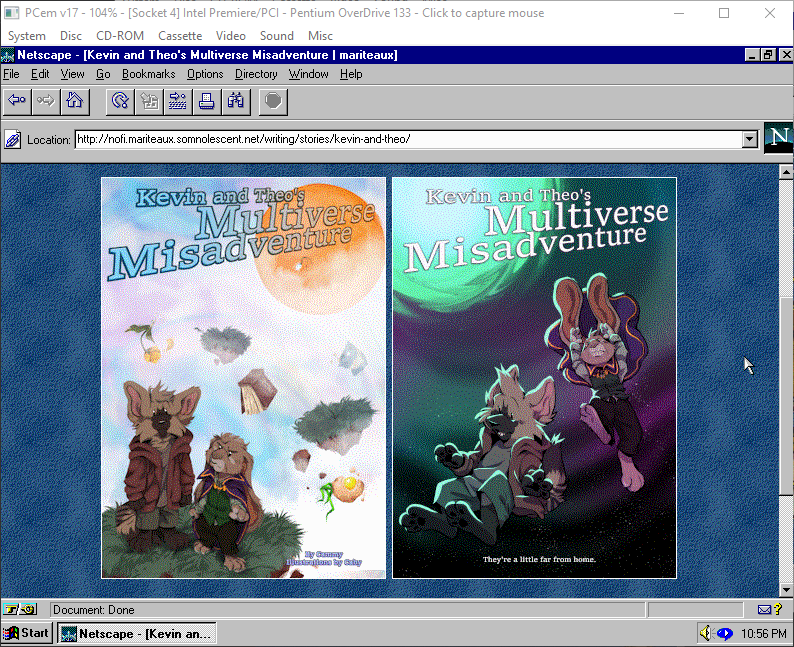Click the Back navigation arrow button
The image size is (794, 647).
[x=17, y=100]
